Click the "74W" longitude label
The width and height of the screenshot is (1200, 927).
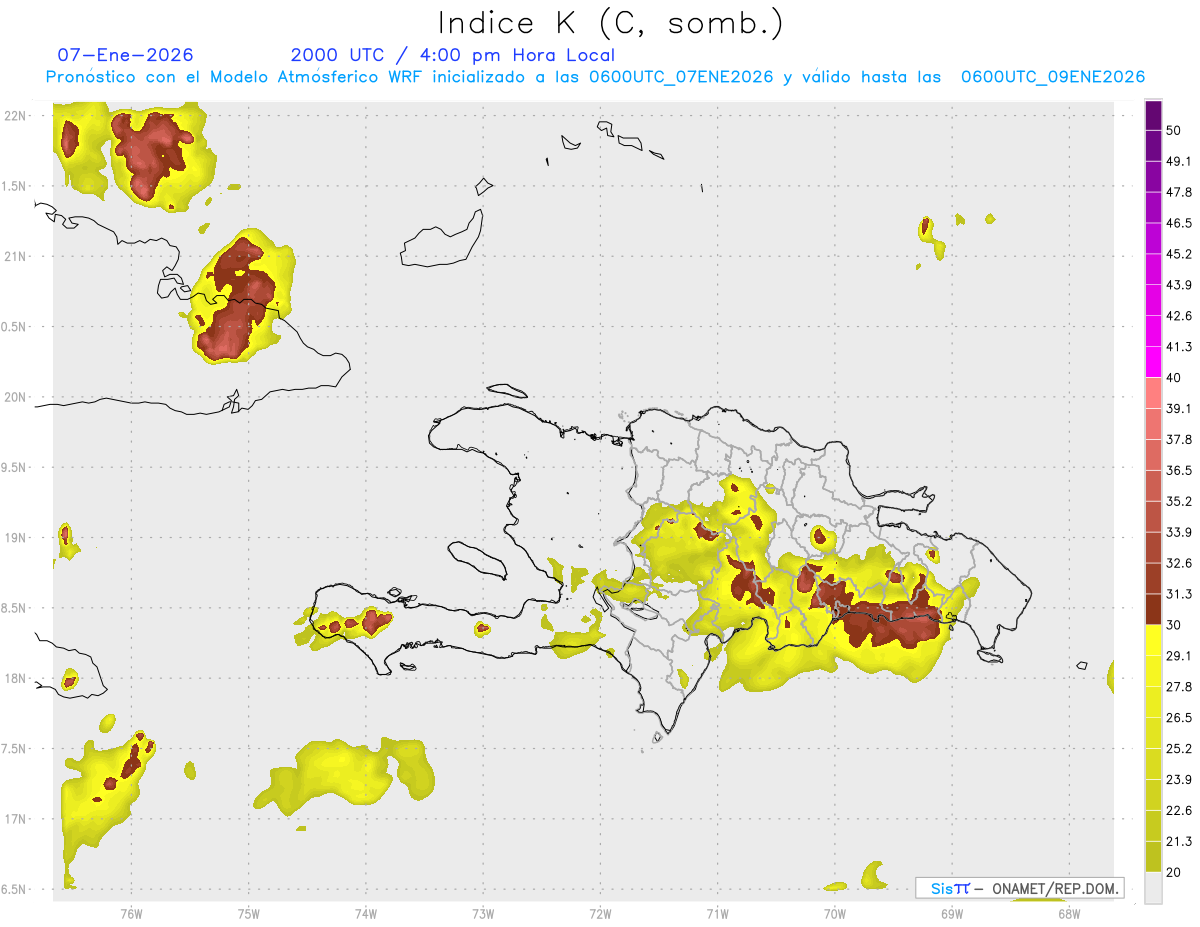click(365, 913)
